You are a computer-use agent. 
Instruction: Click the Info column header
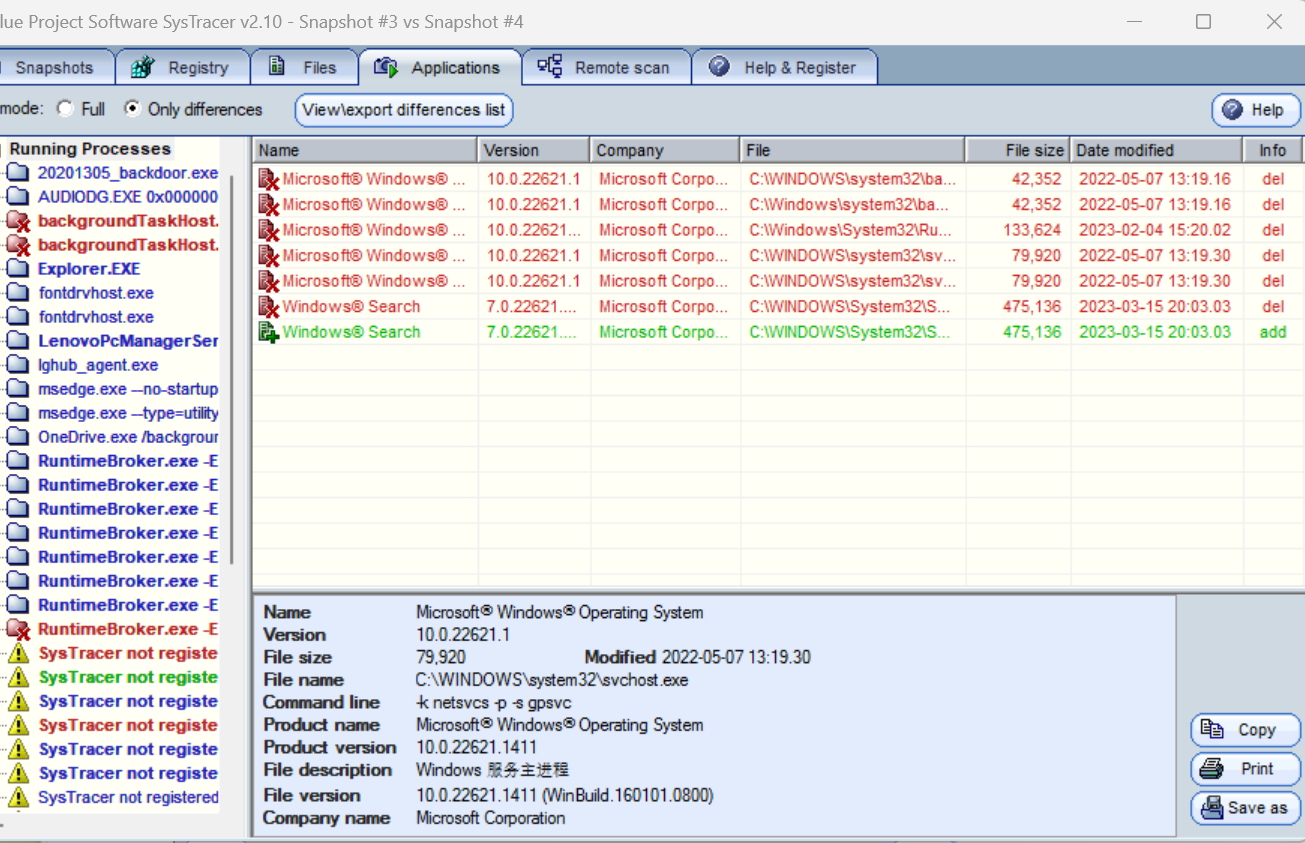tap(1273, 150)
